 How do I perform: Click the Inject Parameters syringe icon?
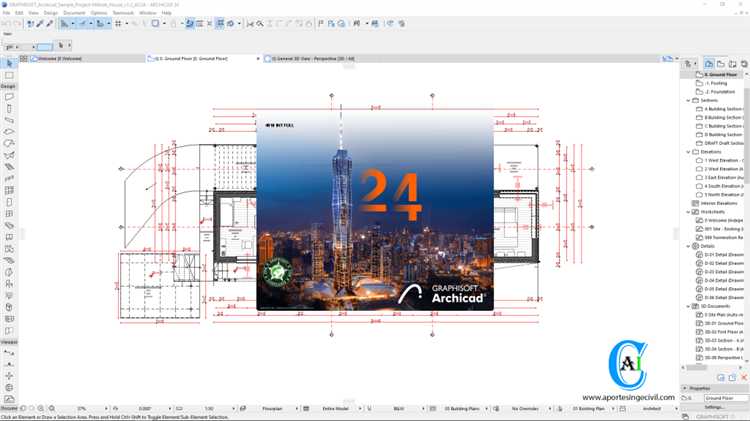click(49, 23)
